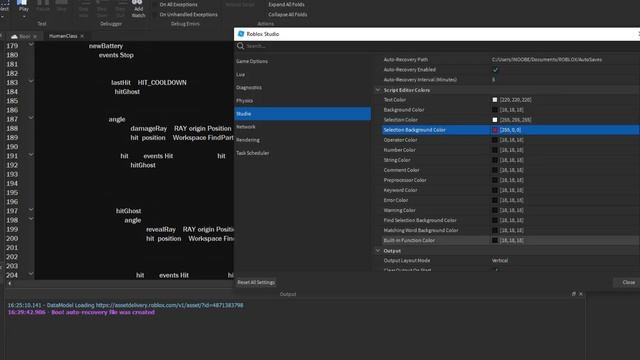Open the Play button dropdown arrow
The height and width of the screenshot is (360, 640).
(24, 17)
